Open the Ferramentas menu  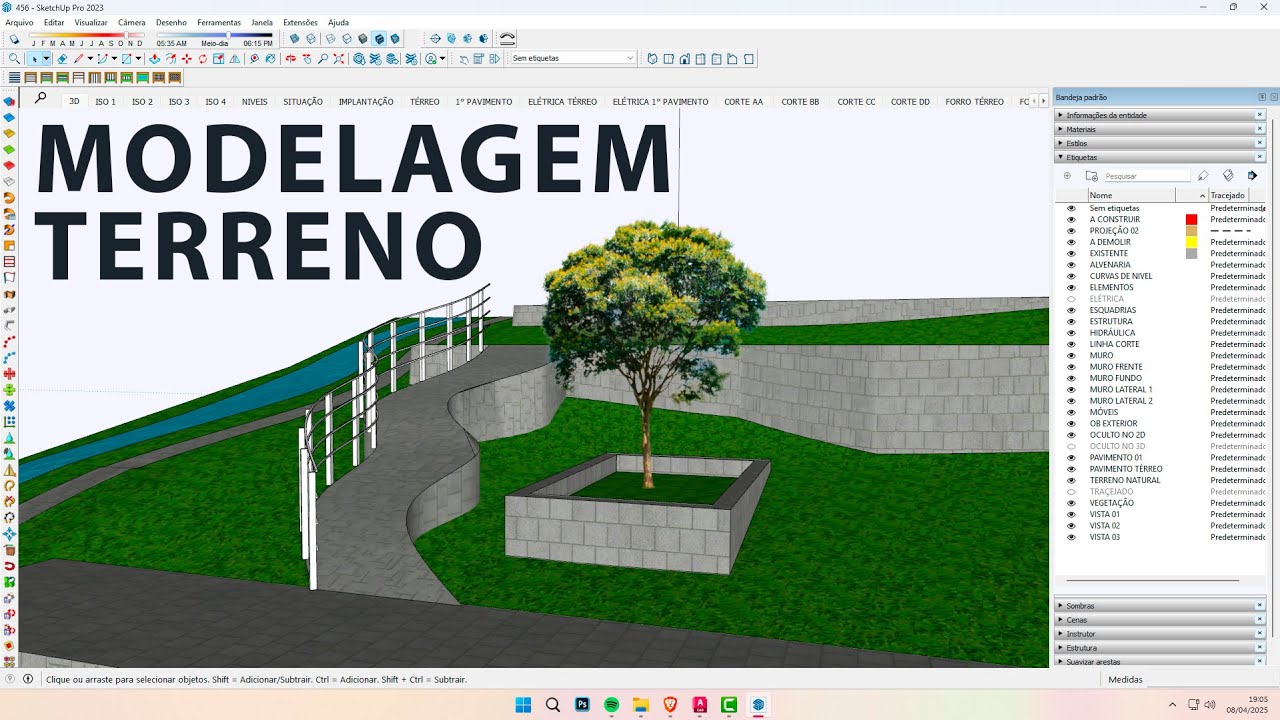coord(219,22)
